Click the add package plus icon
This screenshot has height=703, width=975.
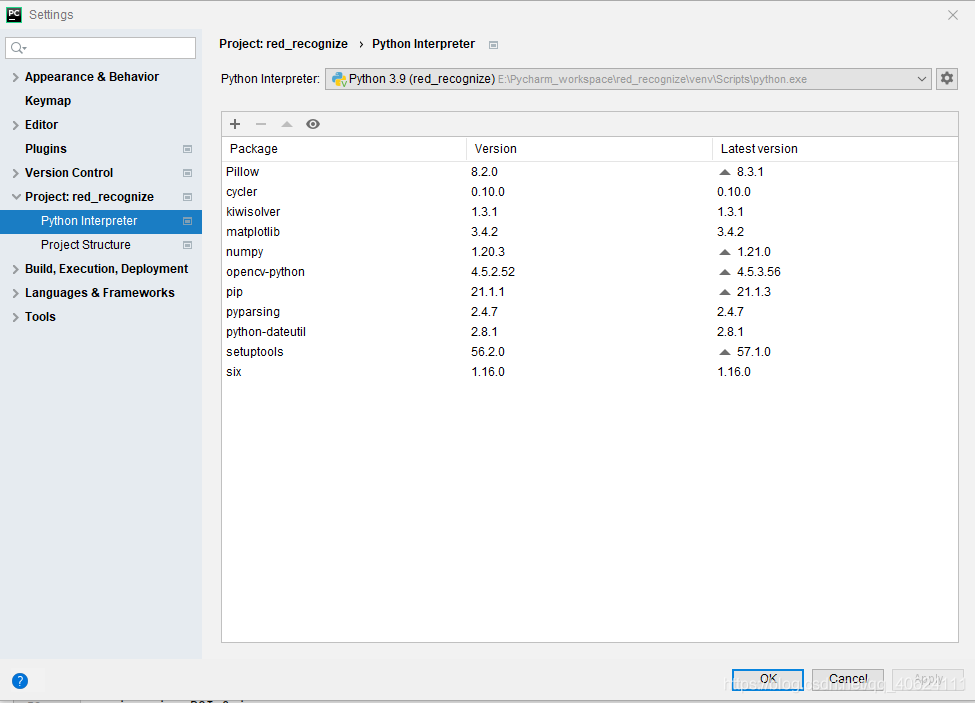(235, 124)
